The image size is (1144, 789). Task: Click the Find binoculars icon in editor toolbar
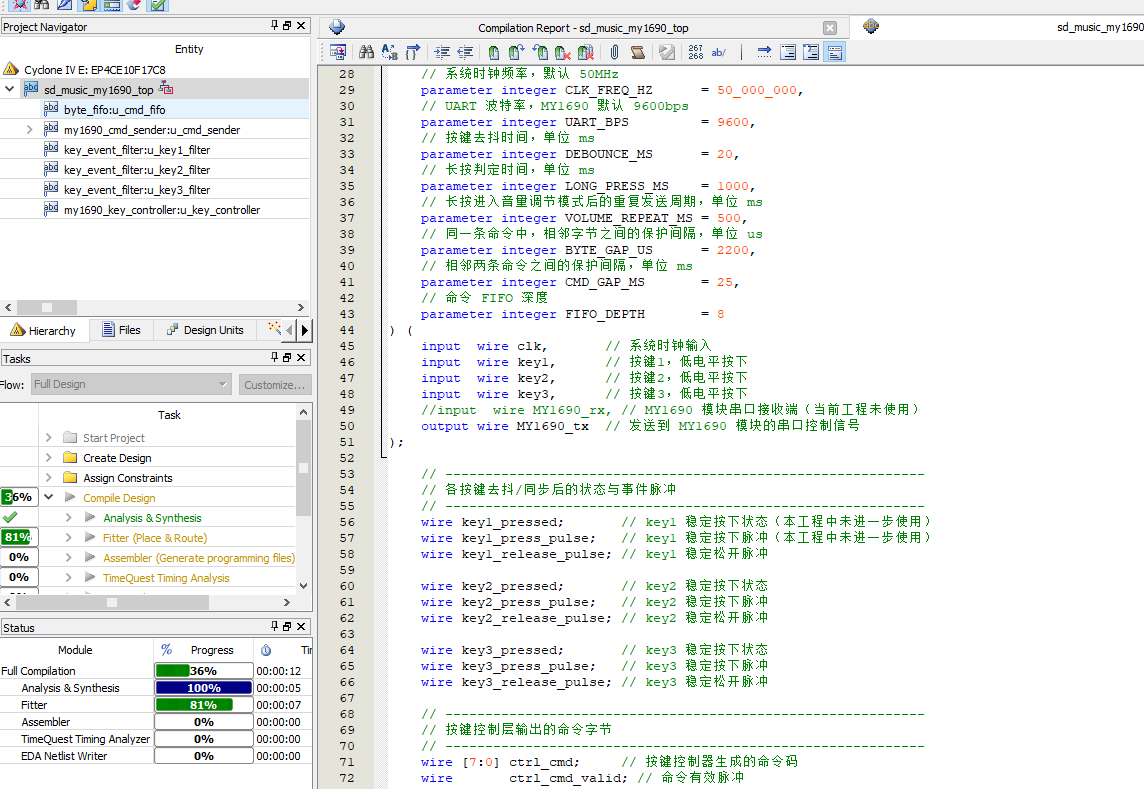click(366, 52)
